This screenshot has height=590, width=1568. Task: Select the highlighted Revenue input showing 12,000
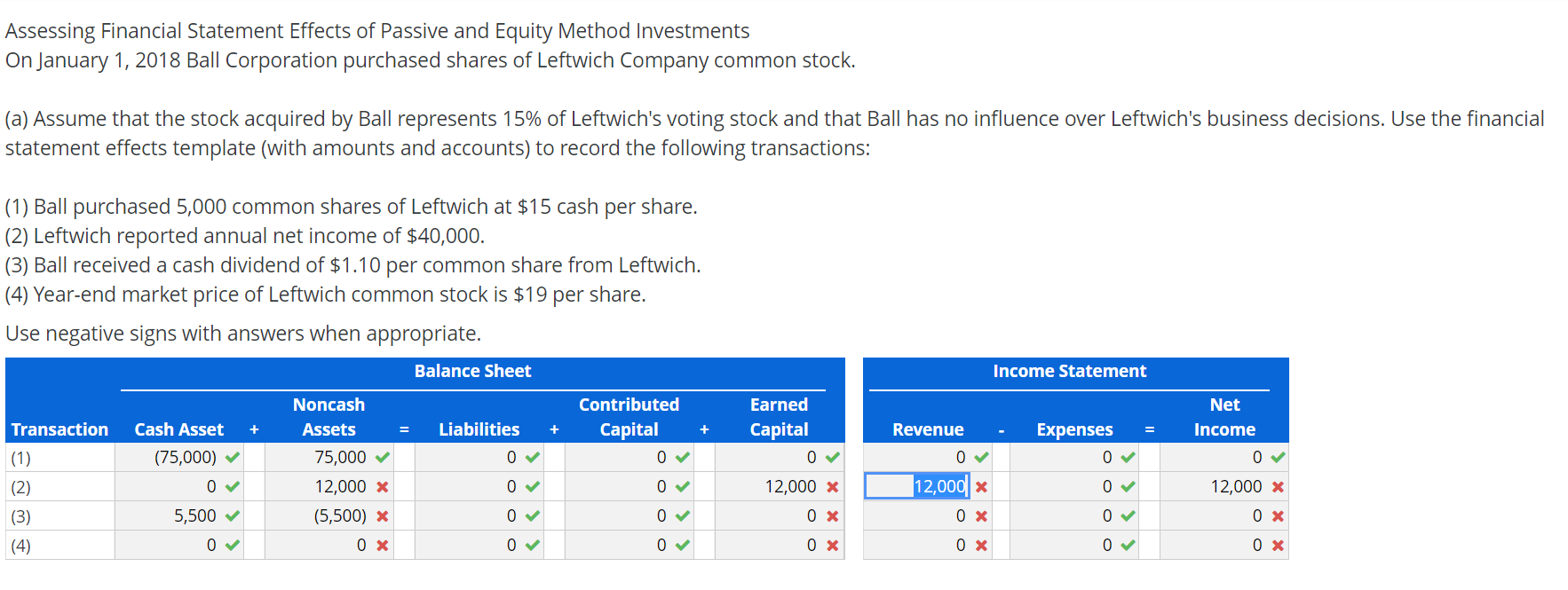point(916,486)
